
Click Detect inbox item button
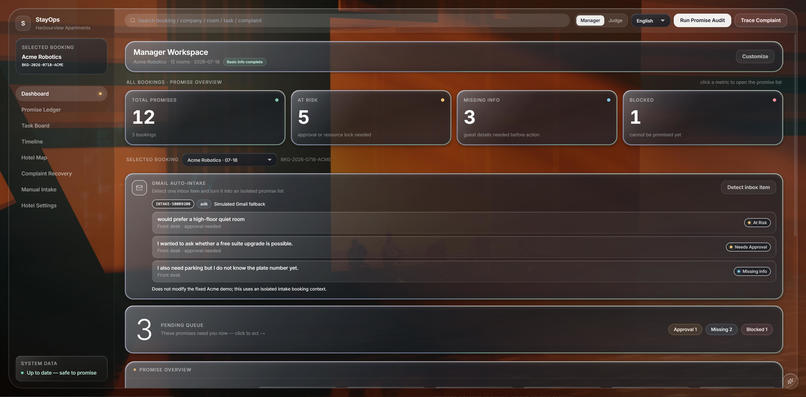tap(748, 187)
